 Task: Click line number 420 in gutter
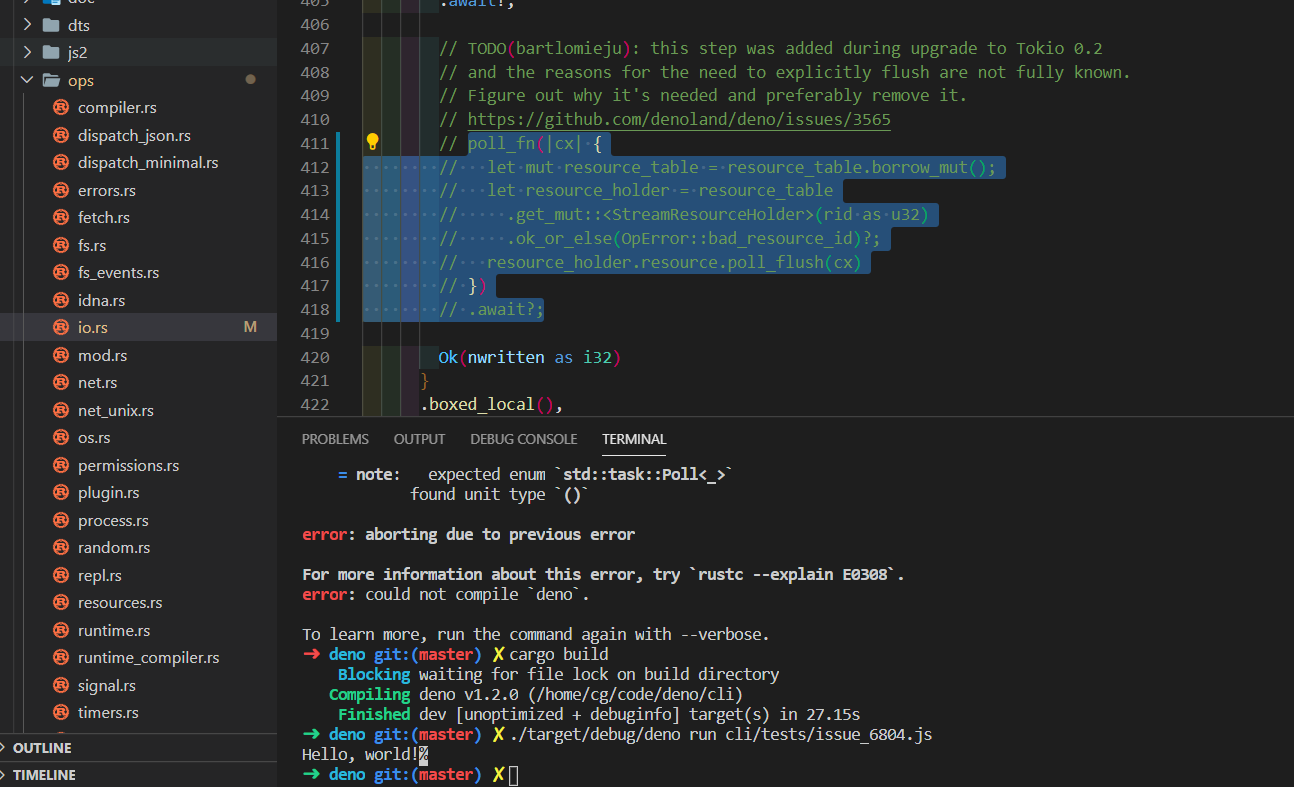tap(314, 357)
